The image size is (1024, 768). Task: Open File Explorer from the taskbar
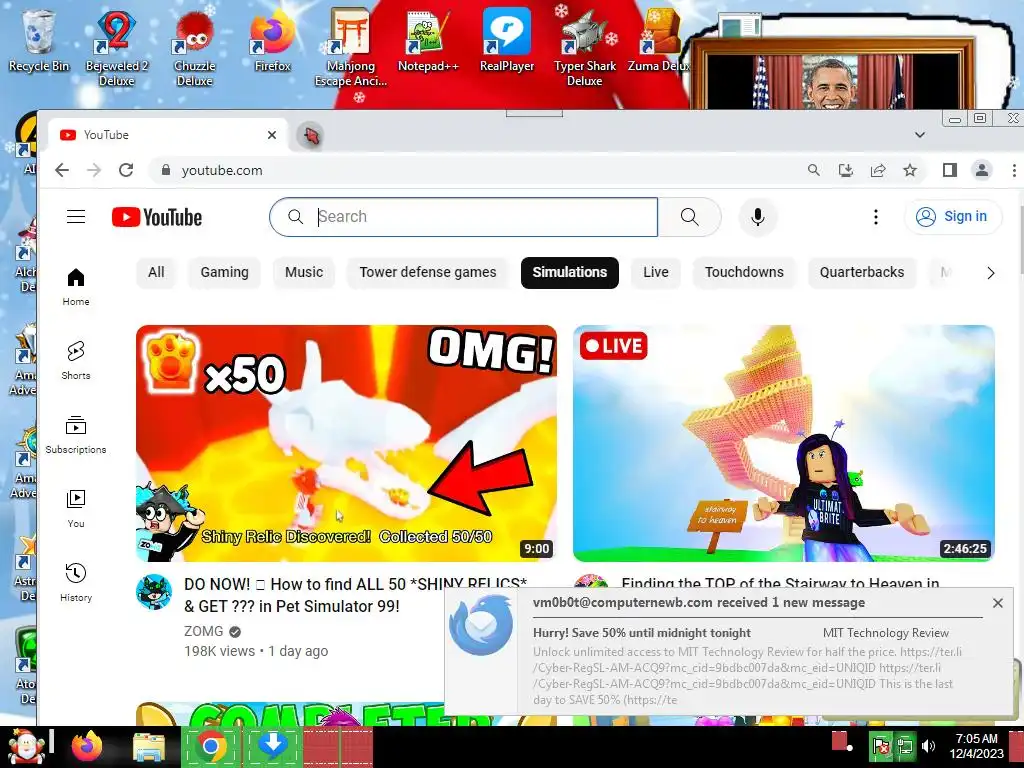point(149,747)
